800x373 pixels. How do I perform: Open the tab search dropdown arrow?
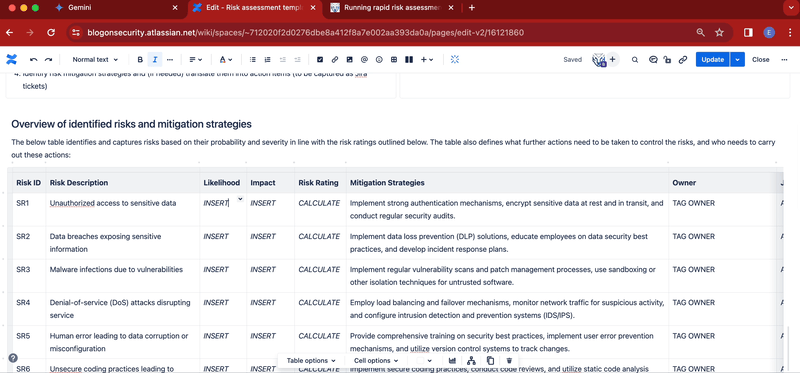[x=790, y=8]
